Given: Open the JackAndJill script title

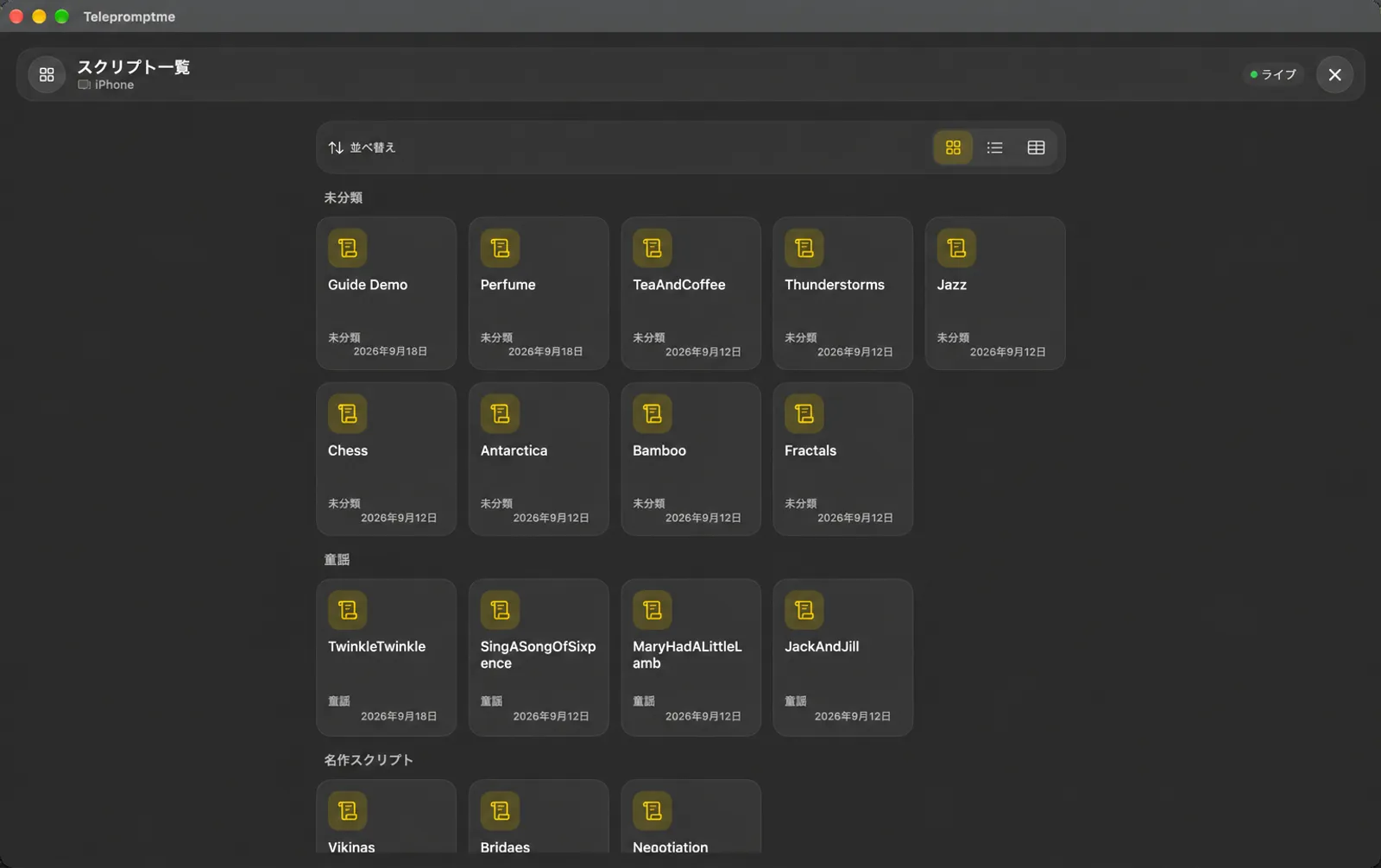Looking at the screenshot, I should pyautogui.click(x=822, y=646).
